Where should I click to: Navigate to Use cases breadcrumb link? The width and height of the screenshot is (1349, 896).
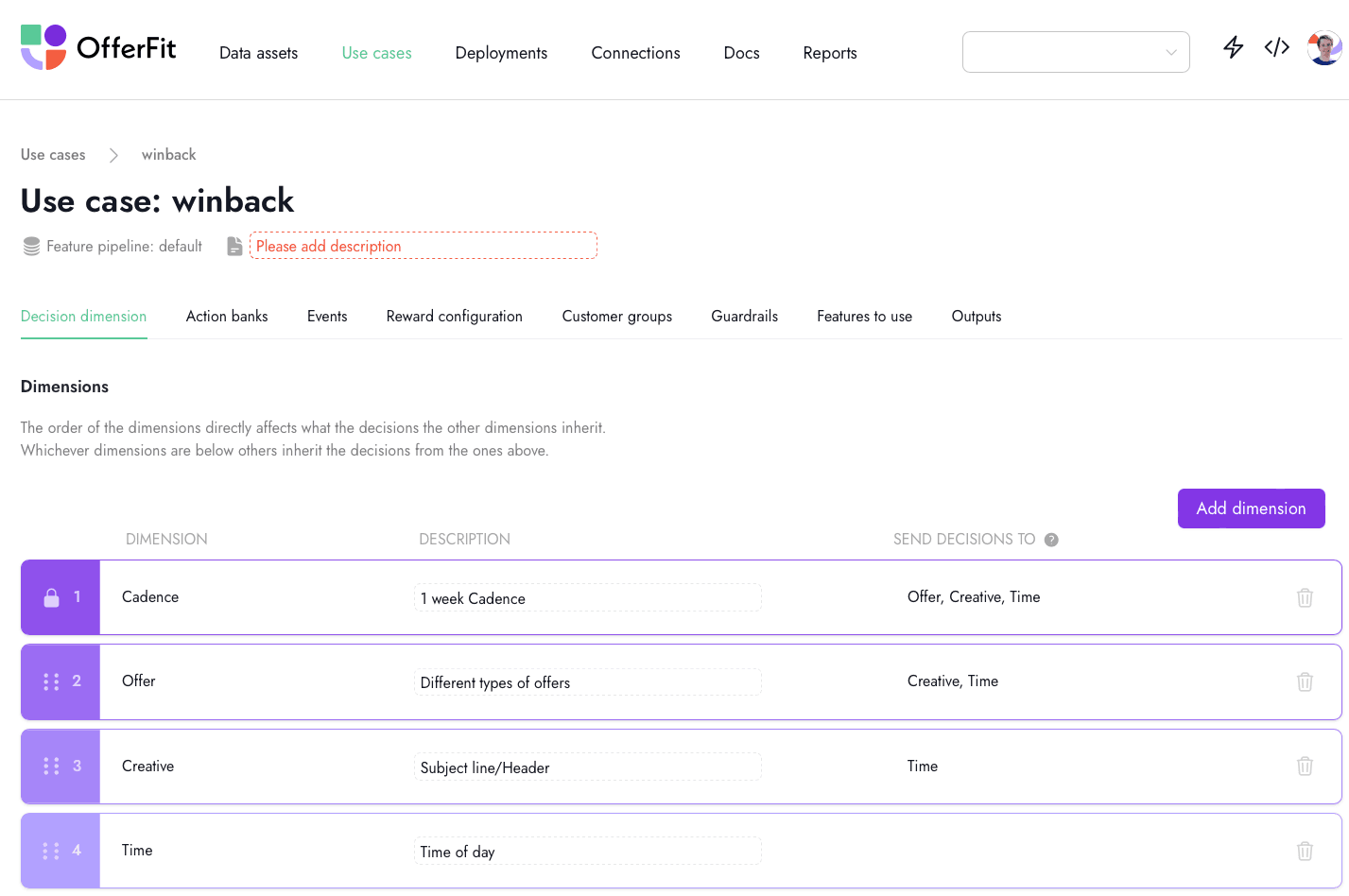pyautogui.click(x=53, y=155)
